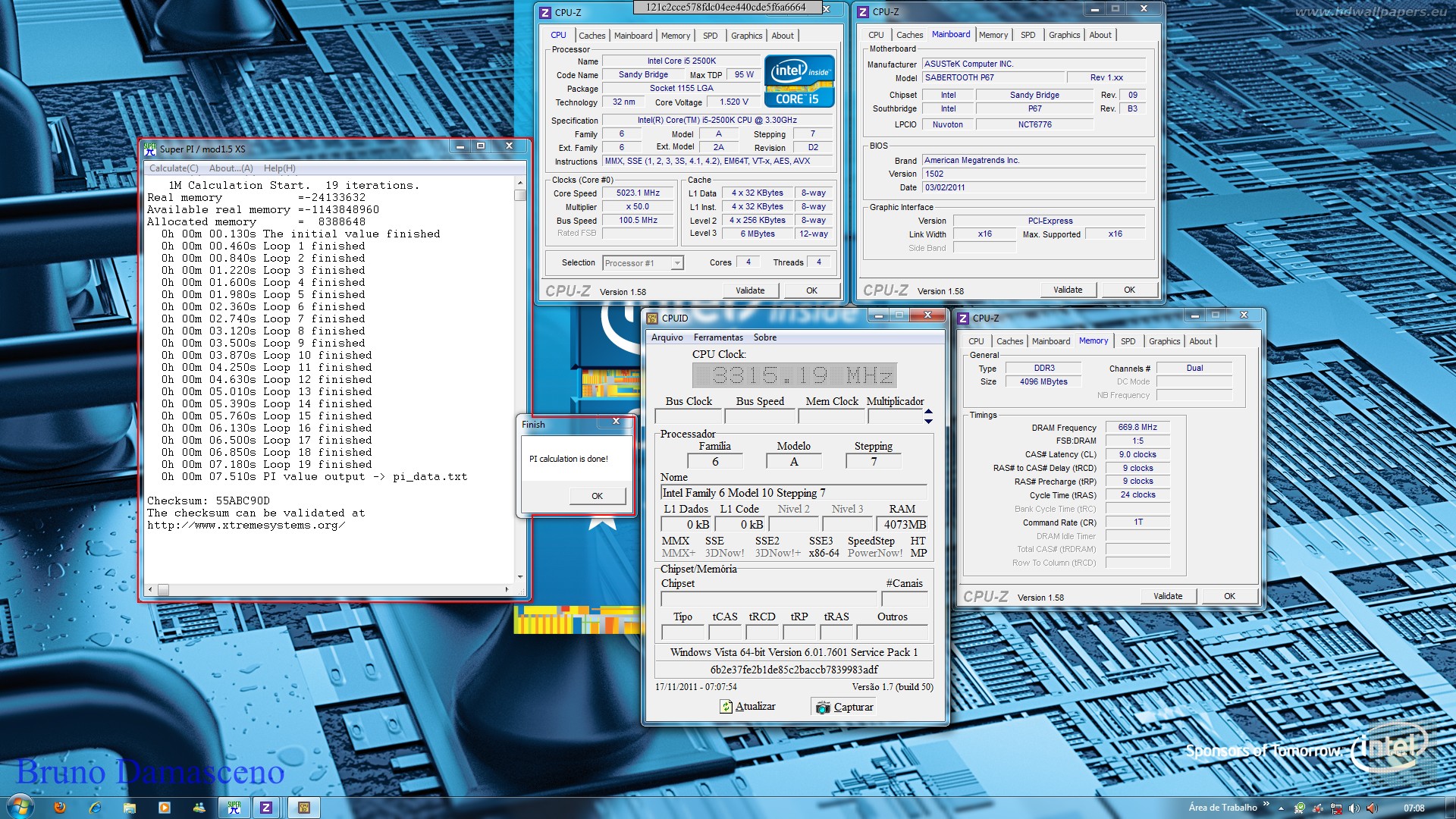
Task: Open the Windows Start orb
Action: point(19,806)
